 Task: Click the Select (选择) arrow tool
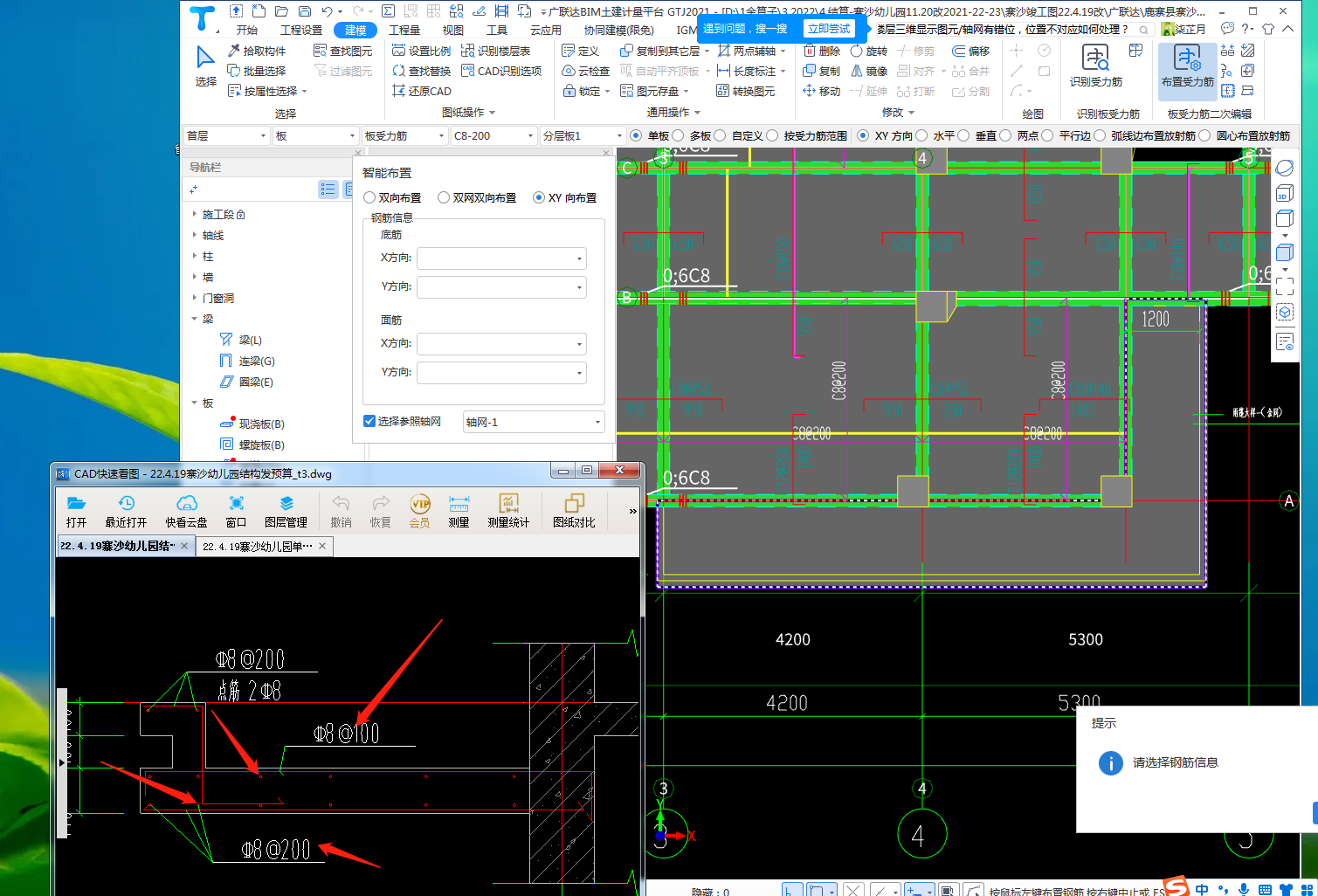tap(205, 66)
